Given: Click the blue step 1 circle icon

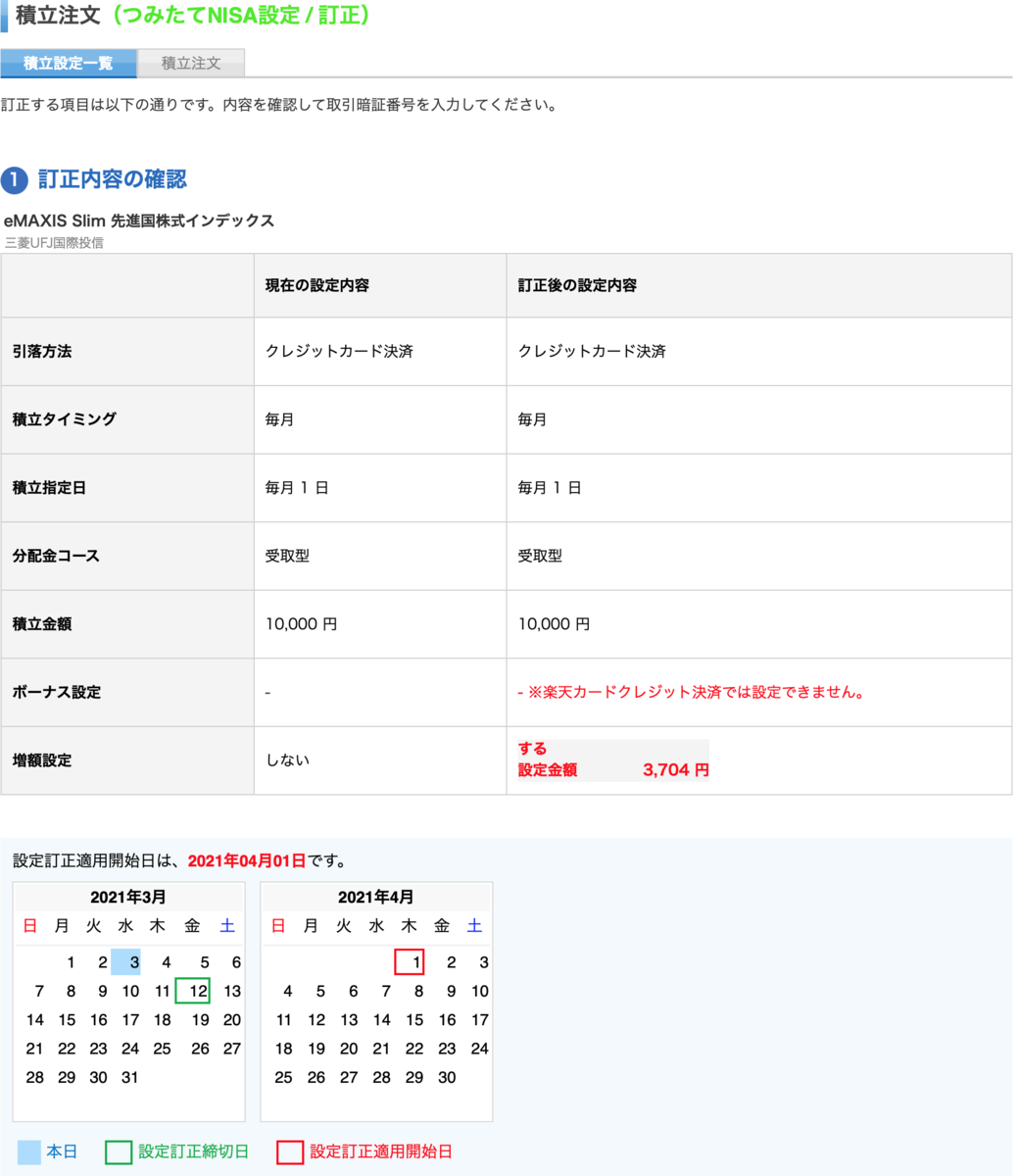Looking at the screenshot, I should [12, 177].
